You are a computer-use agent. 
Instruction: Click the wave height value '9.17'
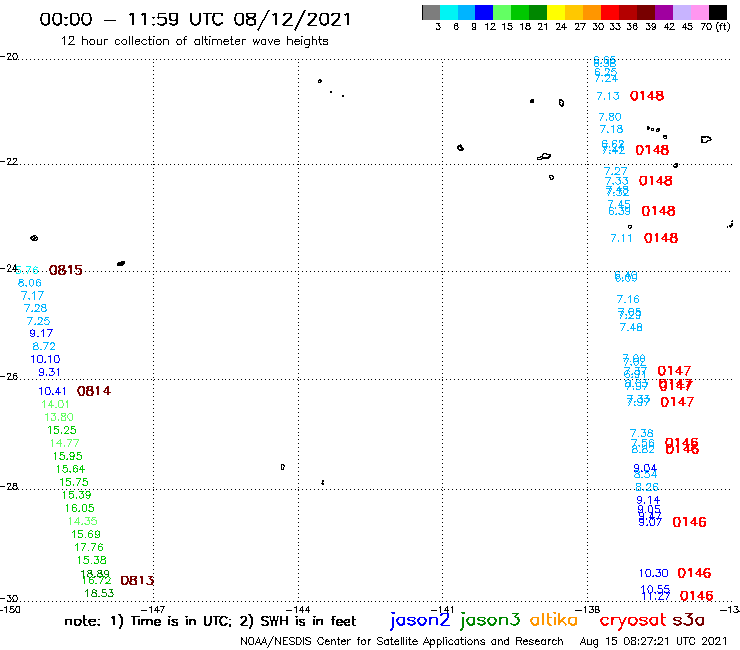[x=41, y=333]
